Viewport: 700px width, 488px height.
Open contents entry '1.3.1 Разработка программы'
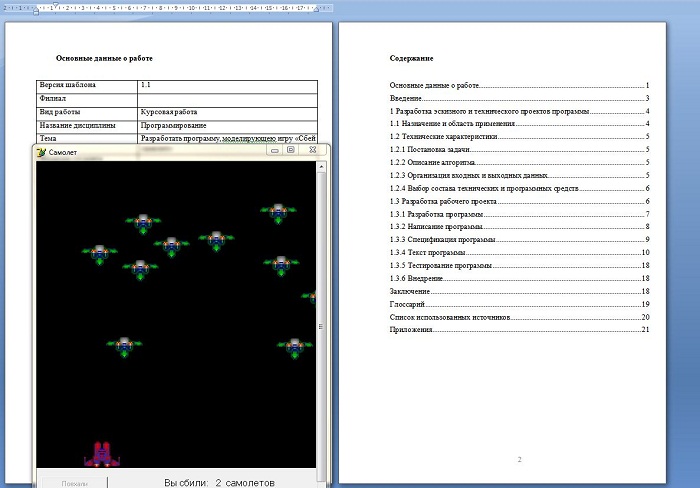coord(519,214)
